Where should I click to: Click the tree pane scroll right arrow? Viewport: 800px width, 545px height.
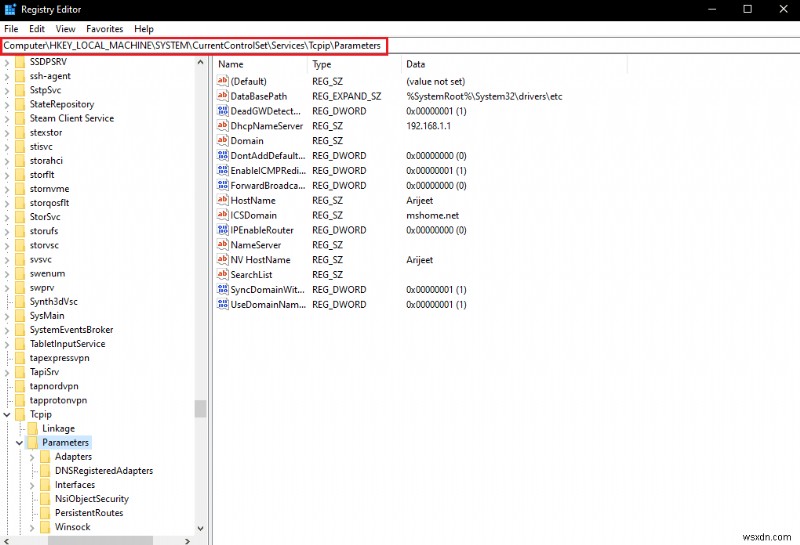[x=188, y=540]
